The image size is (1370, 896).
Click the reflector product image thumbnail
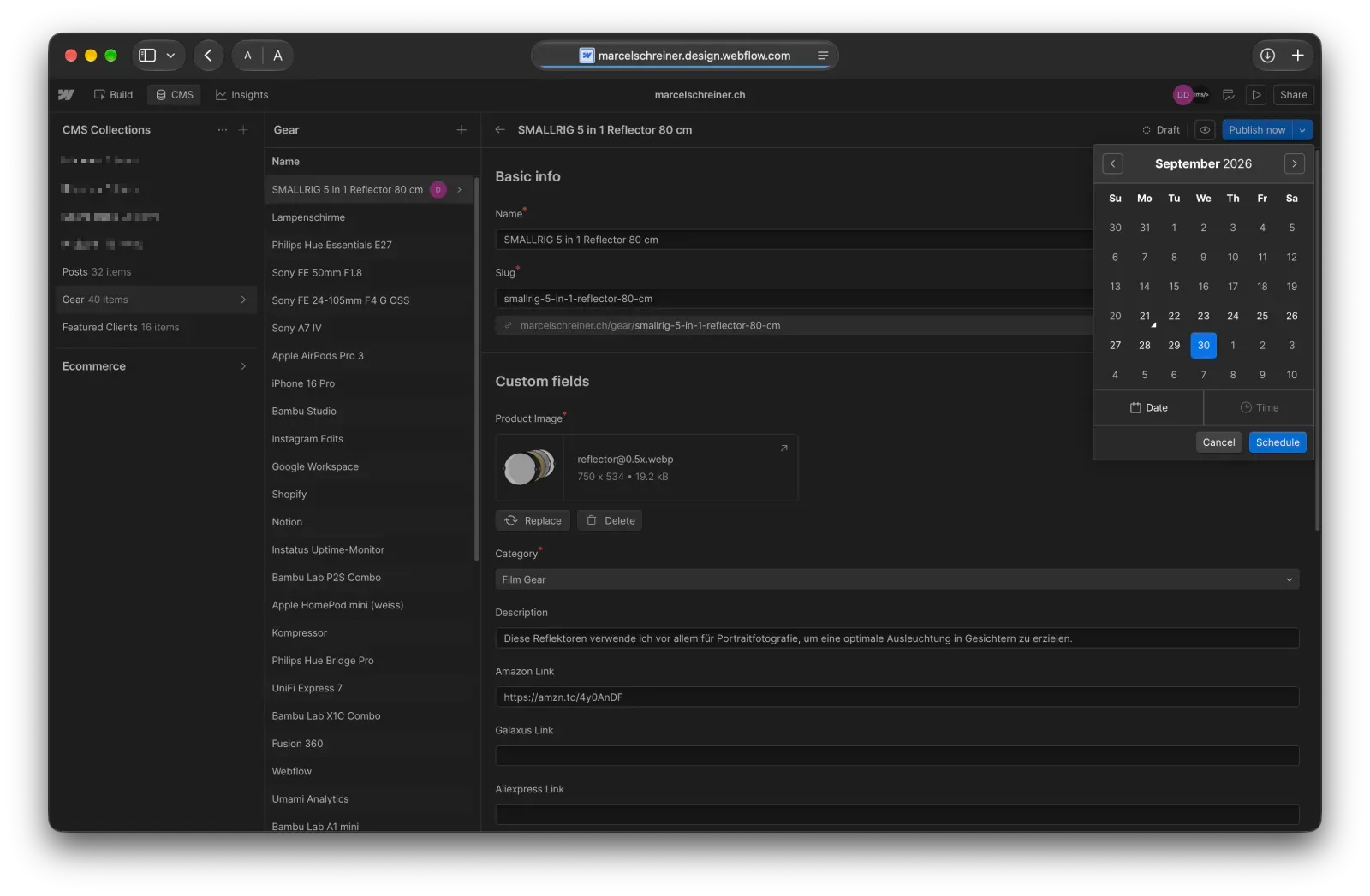click(x=530, y=467)
